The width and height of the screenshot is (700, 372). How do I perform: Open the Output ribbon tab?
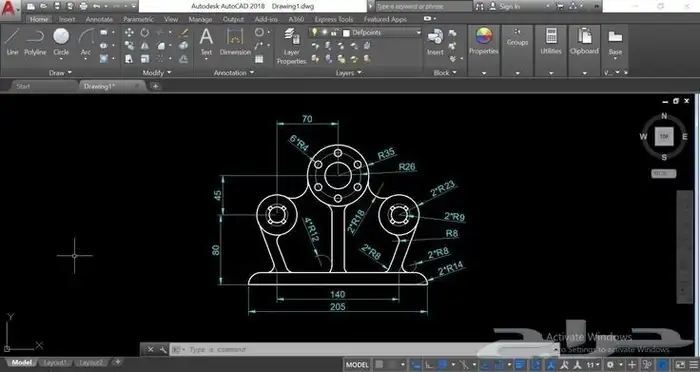[233, 19]
